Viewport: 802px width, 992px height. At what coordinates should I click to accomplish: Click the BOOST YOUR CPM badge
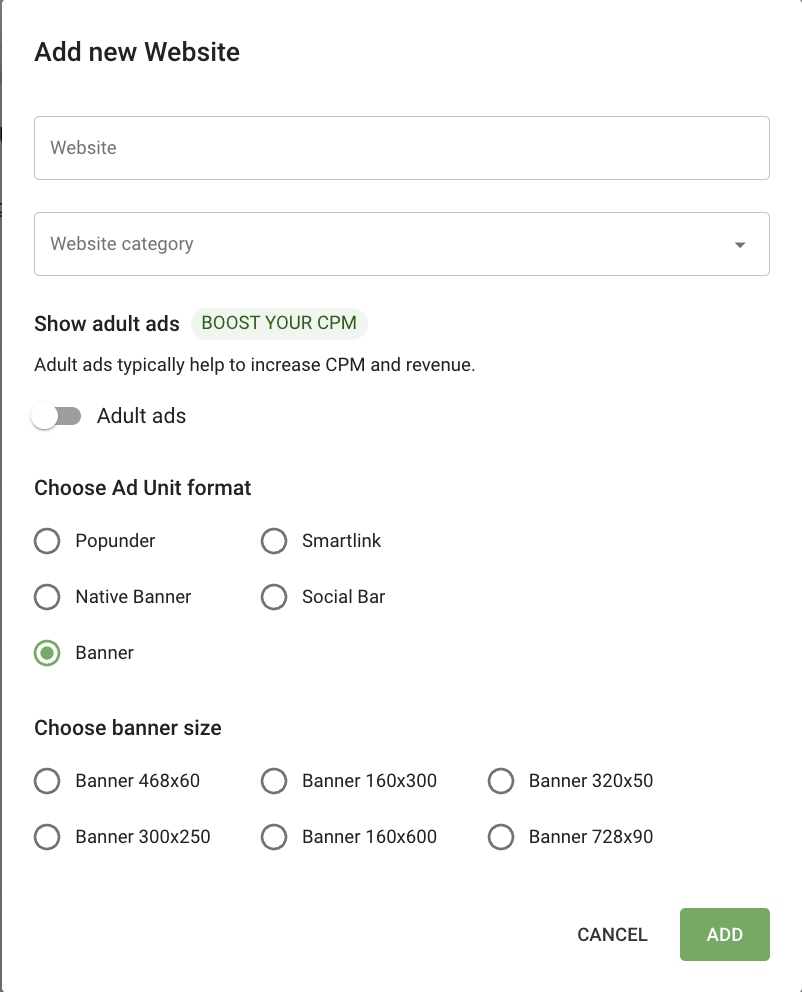click(279, 324)
